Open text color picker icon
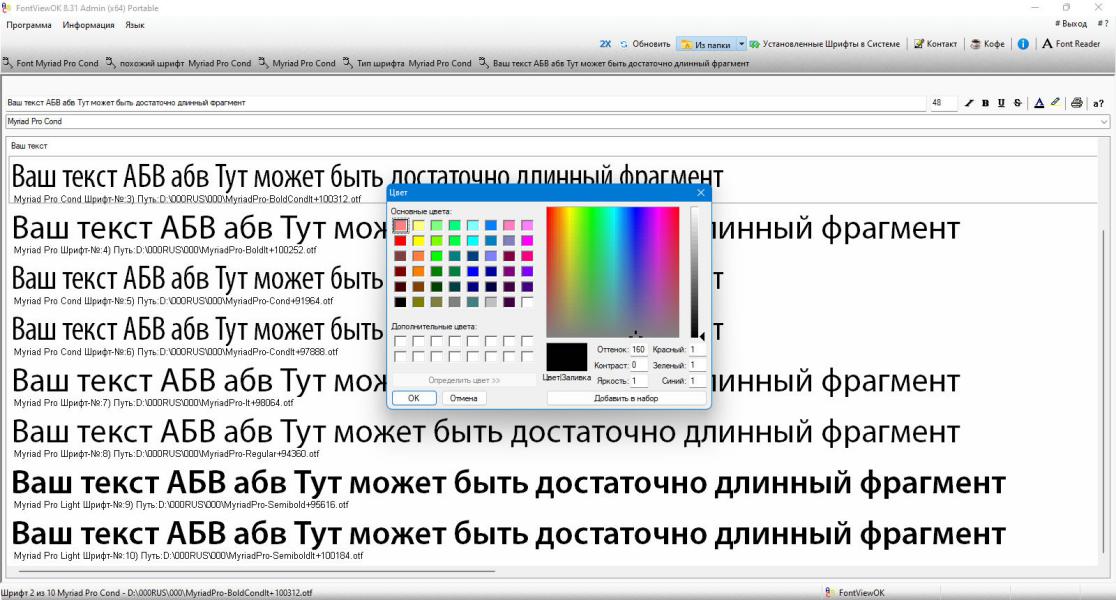Viewport: 1116px width, 600px height. (1039, 103)
